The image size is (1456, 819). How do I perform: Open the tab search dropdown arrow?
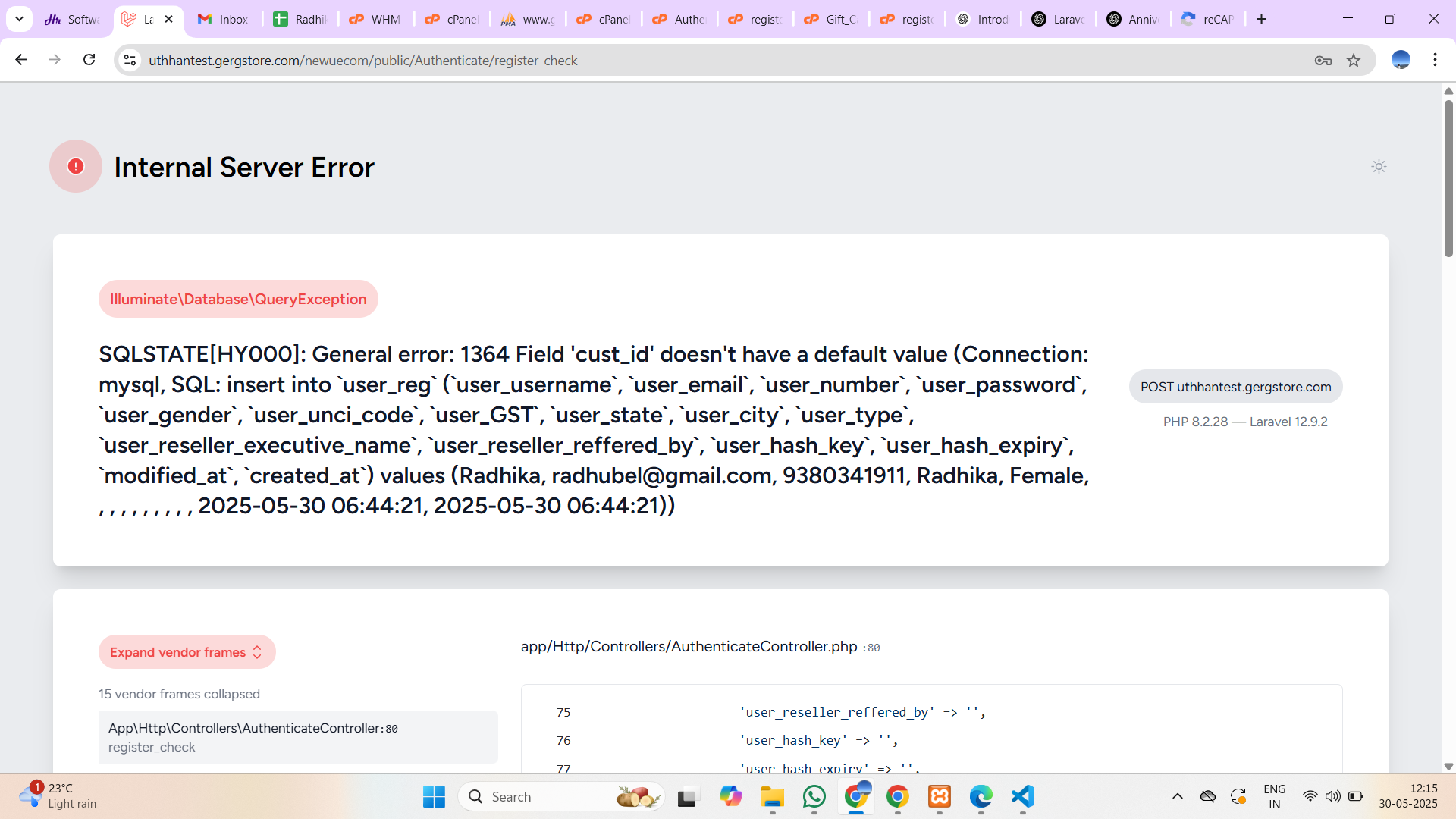[19, 19]
